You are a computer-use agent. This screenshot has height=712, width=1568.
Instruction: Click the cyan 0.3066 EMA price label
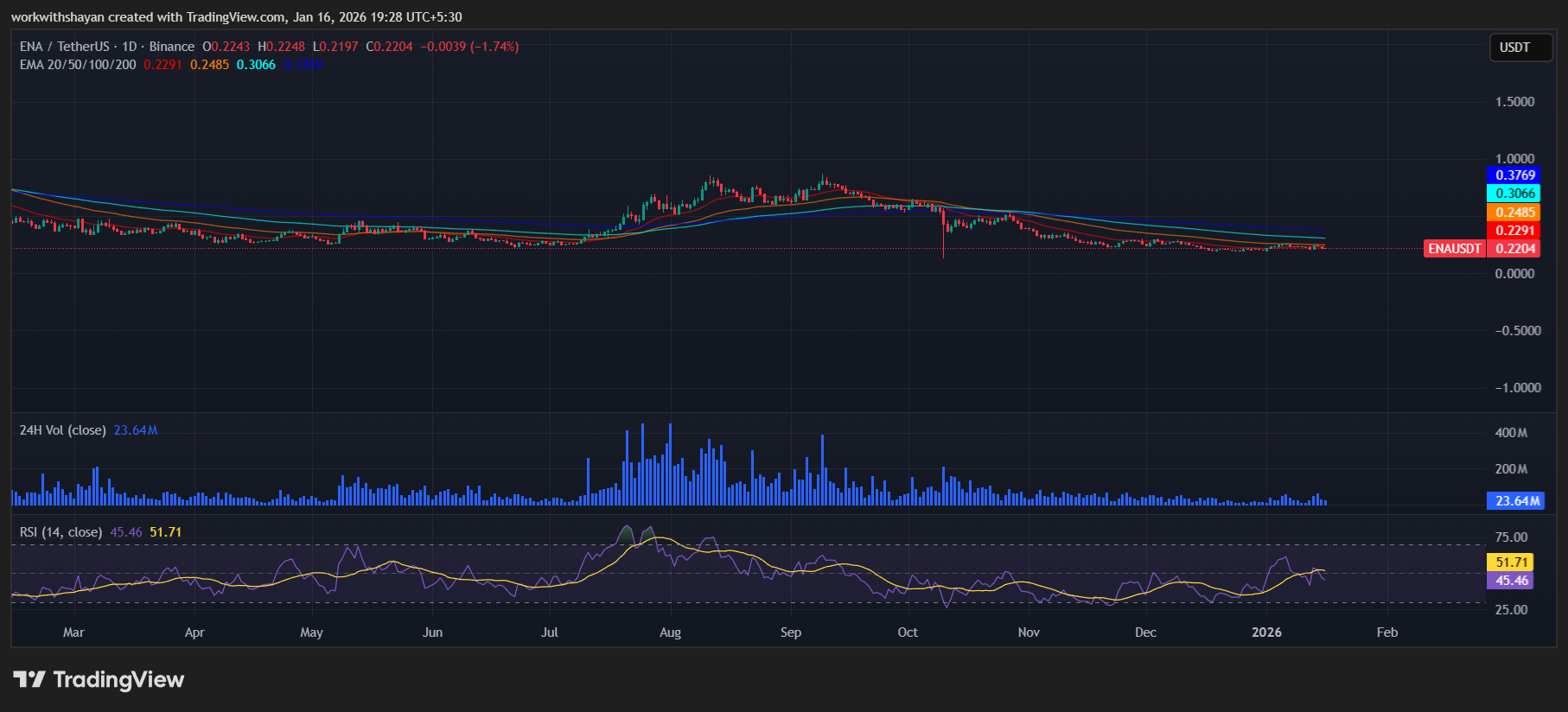(1514, 194)
